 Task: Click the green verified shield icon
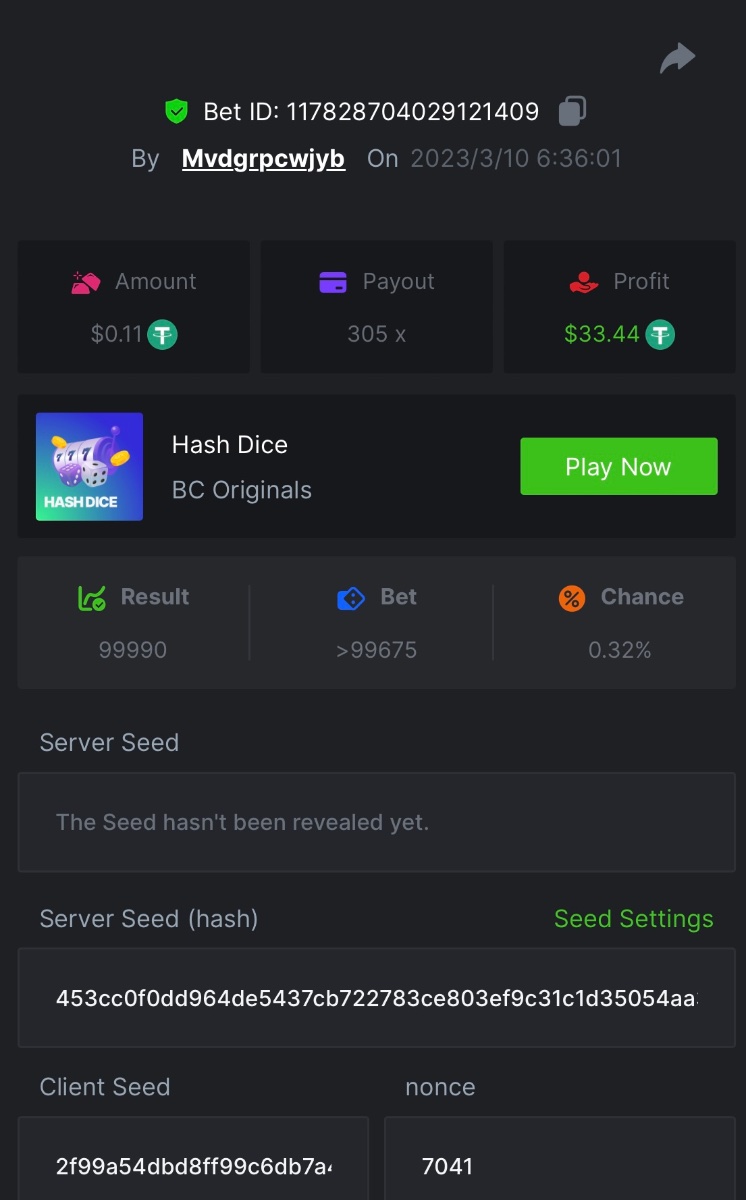point(177,111)
